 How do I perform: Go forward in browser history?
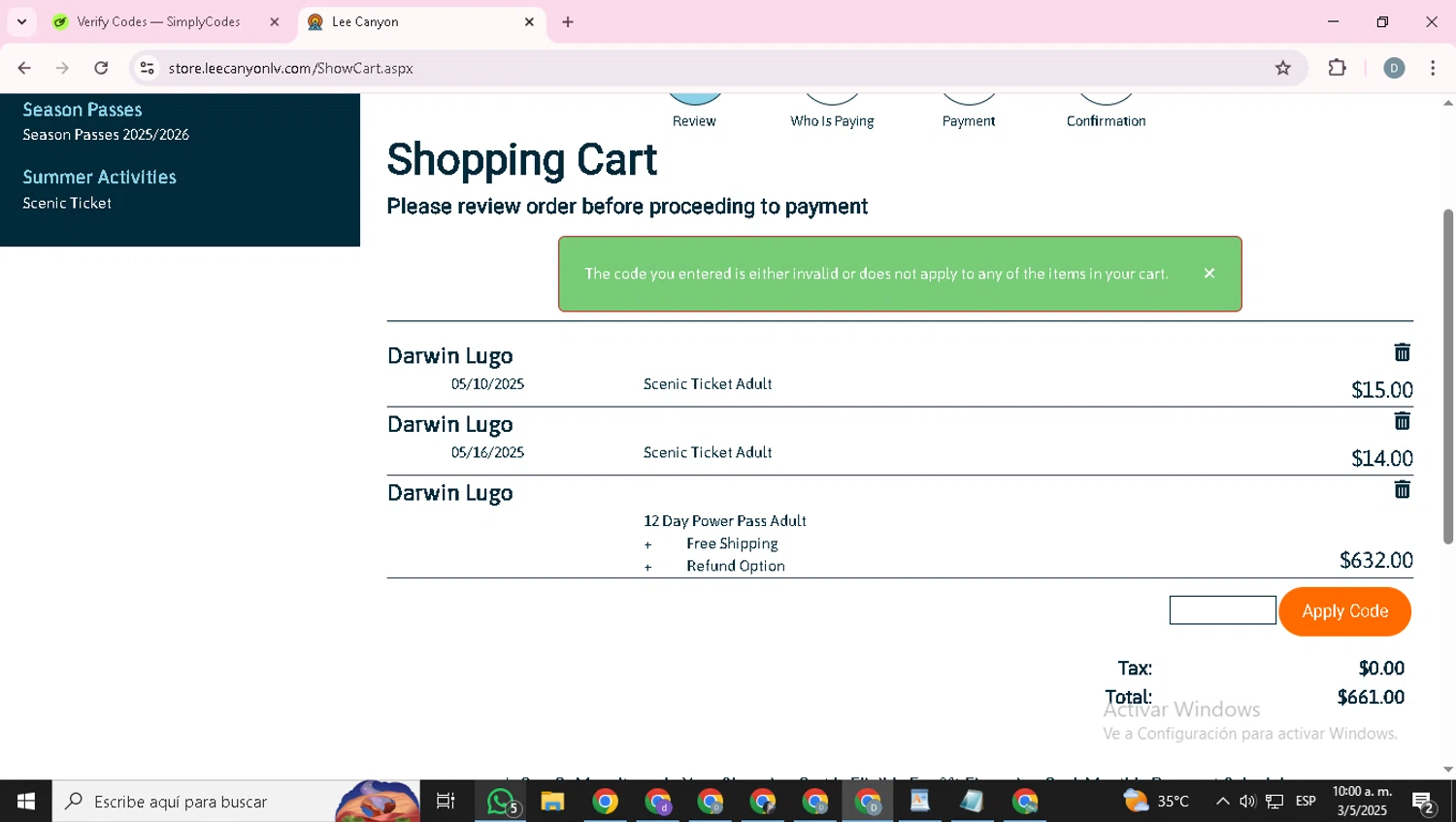click(x=62, y=68)
